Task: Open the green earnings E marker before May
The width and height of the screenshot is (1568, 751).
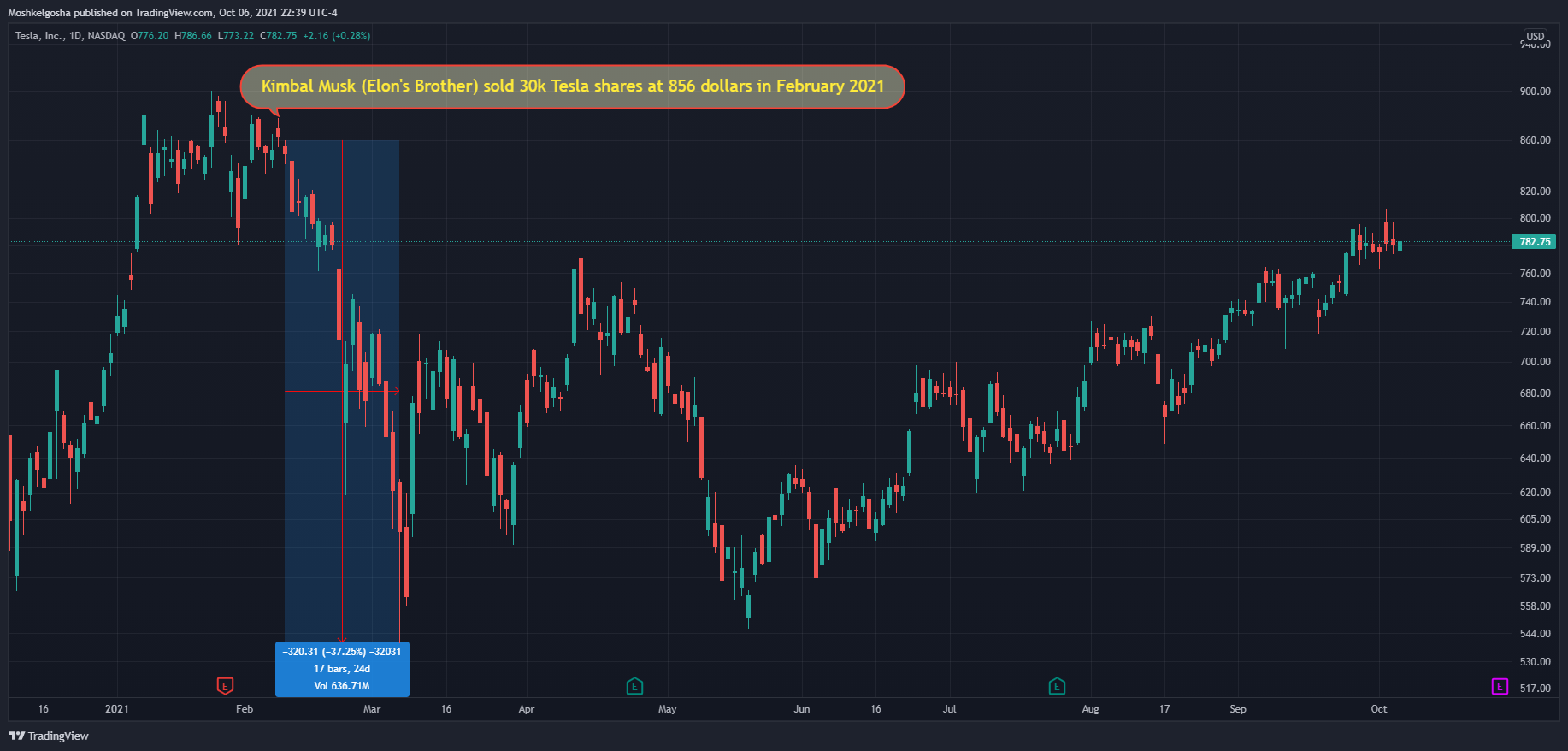Action: pos(634,686)
